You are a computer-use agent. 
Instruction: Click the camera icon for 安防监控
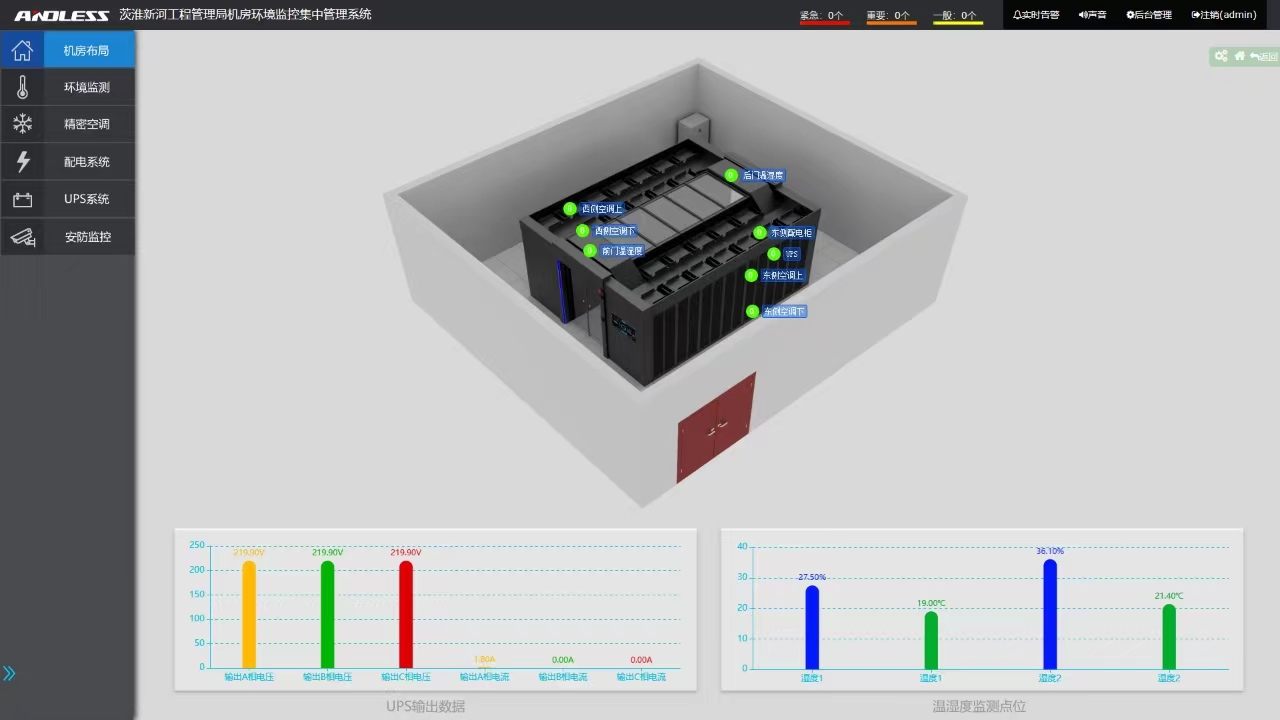(22, 237)
